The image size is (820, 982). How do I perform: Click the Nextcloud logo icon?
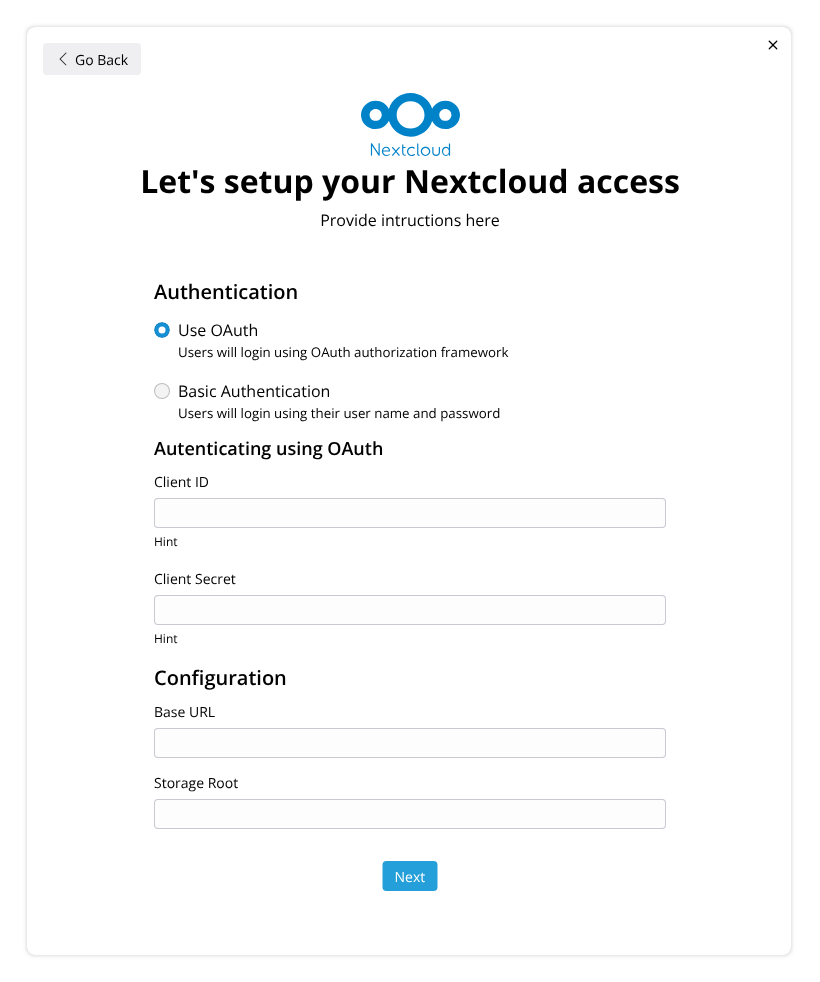410,115
